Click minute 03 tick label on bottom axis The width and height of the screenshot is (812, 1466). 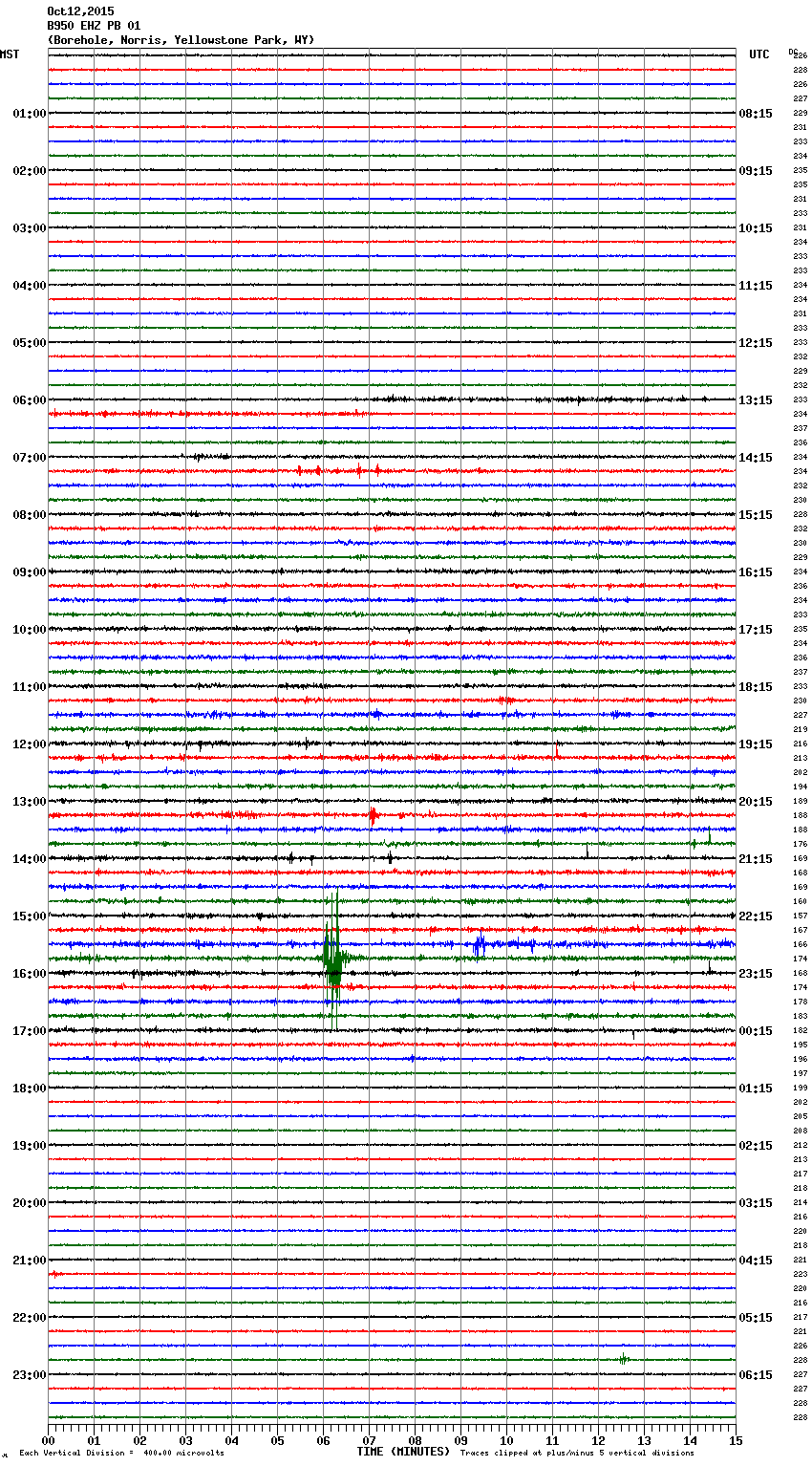coord(185,1440)
